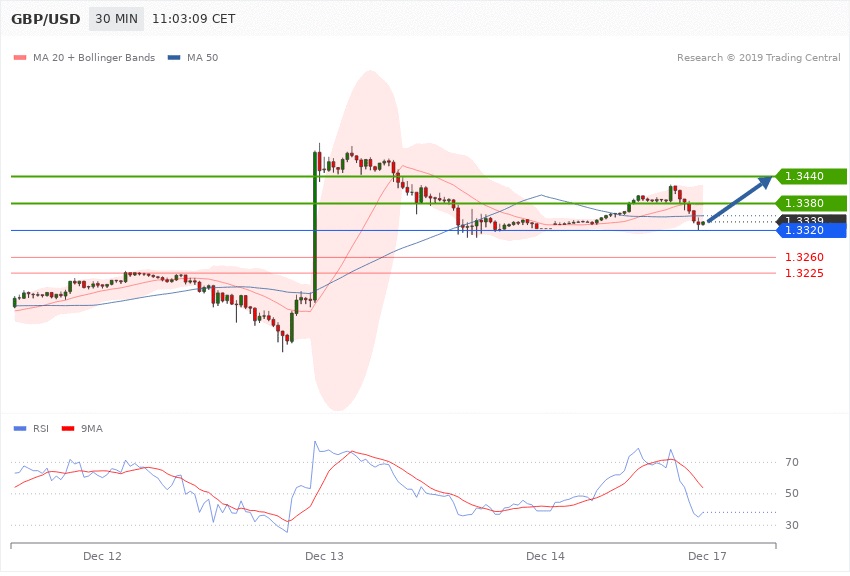Click the Dec 17 date axis label

click(706, 555)
